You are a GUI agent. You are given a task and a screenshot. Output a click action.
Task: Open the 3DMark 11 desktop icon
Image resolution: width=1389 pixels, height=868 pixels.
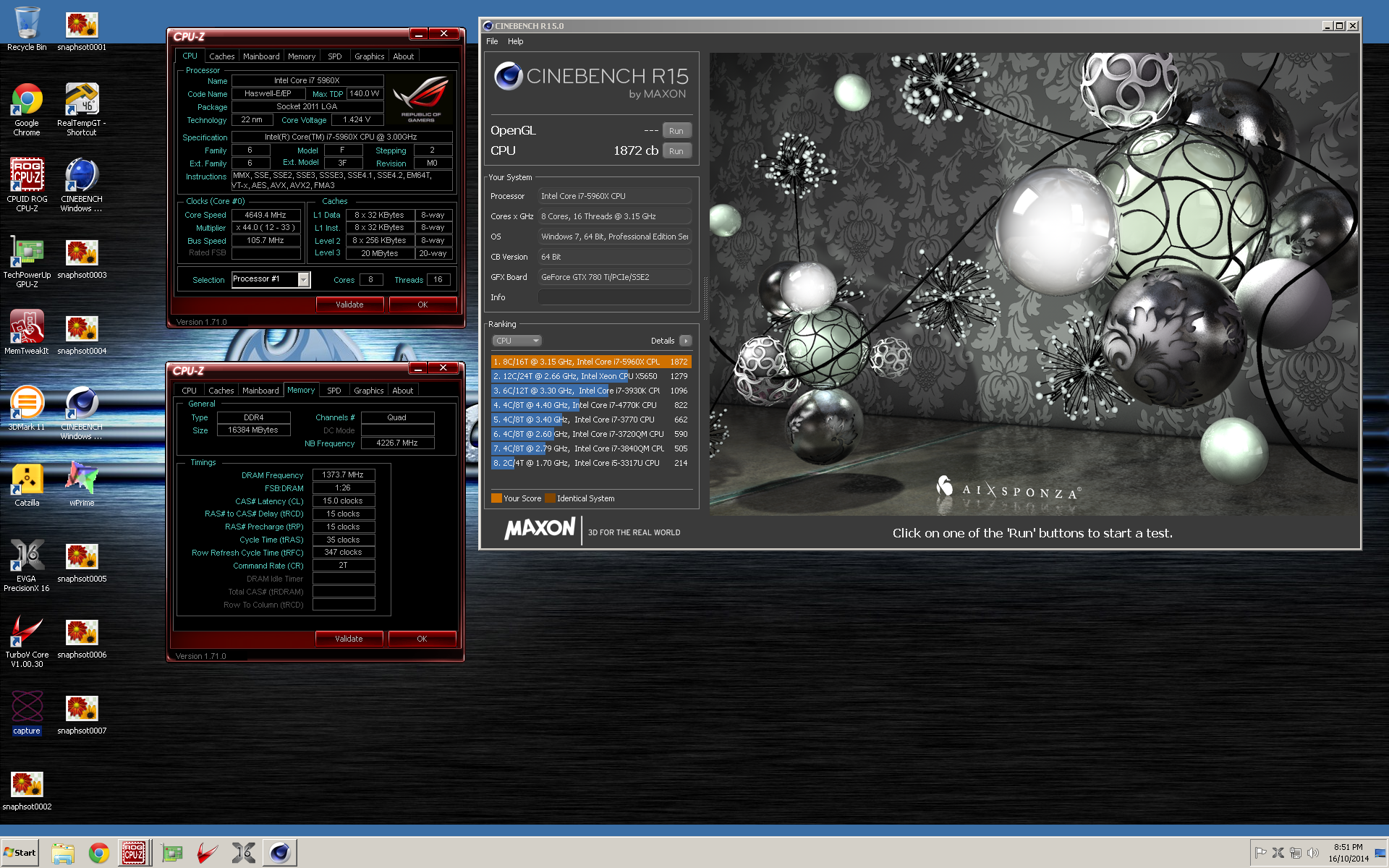click(x=27, y=409)
